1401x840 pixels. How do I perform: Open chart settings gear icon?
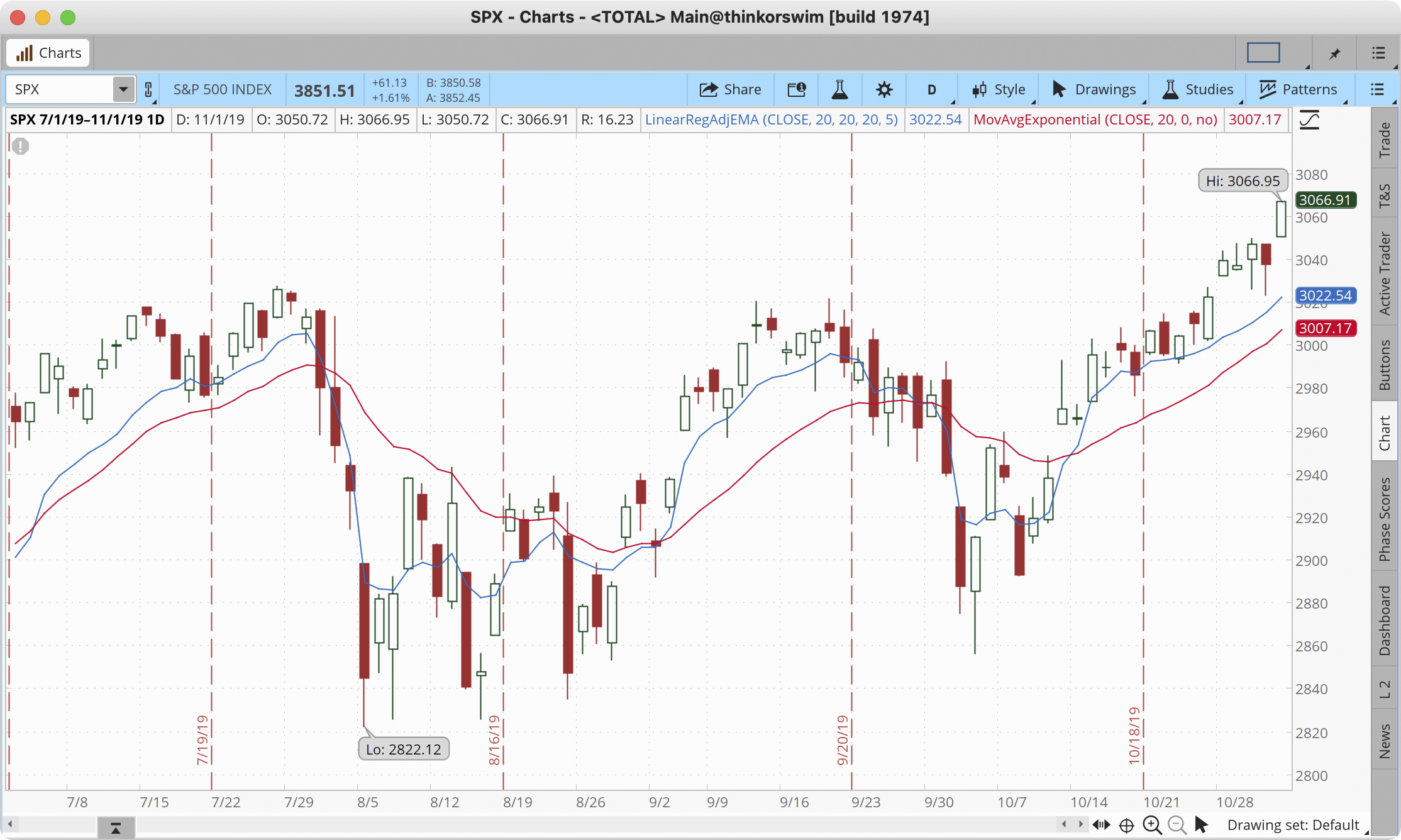pos(884,89)
